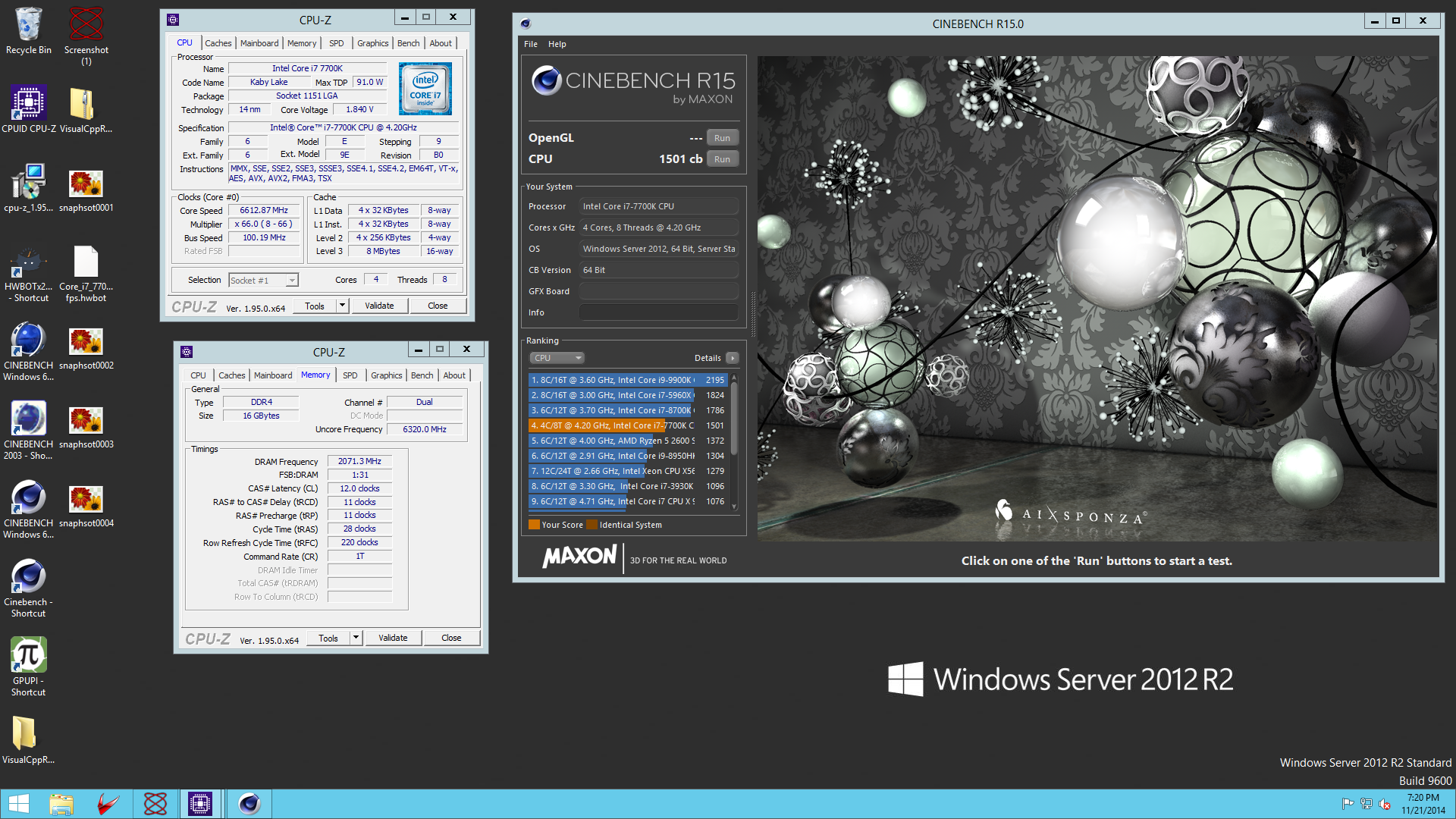Run the CPU test in Cinebench
This screenshot has width=1456, height=819.
point(722,159)
